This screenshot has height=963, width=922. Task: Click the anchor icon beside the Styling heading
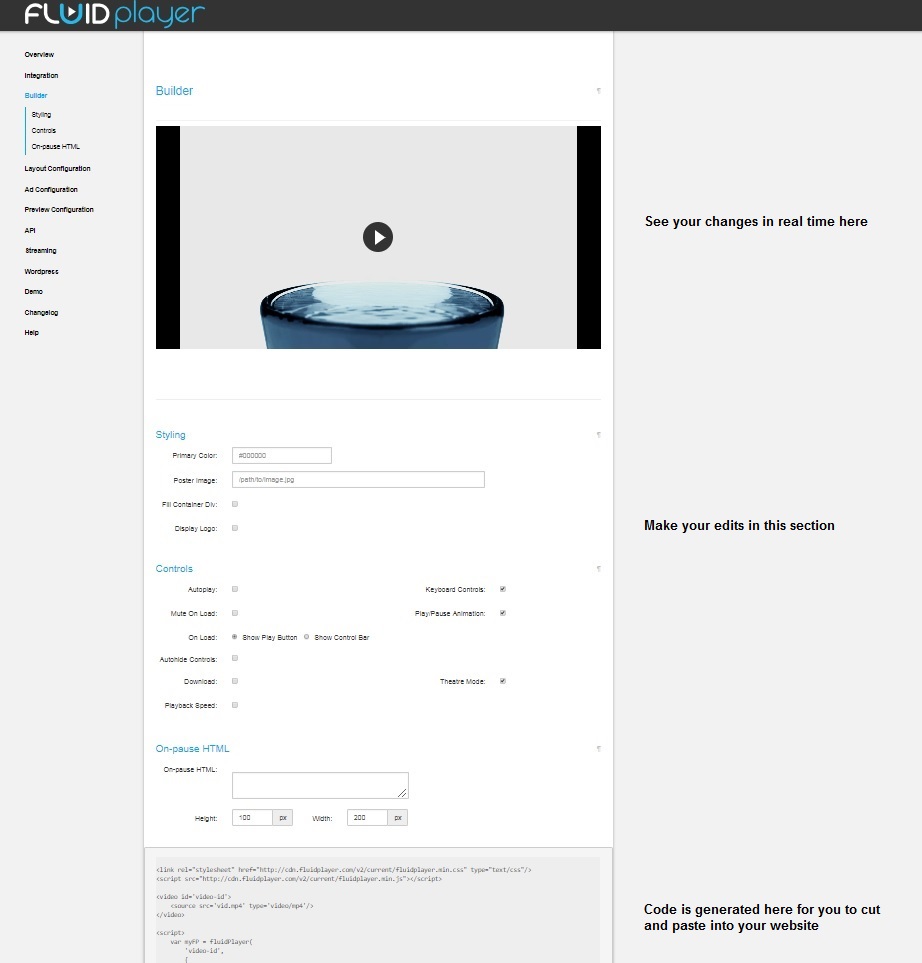point(599,435)
